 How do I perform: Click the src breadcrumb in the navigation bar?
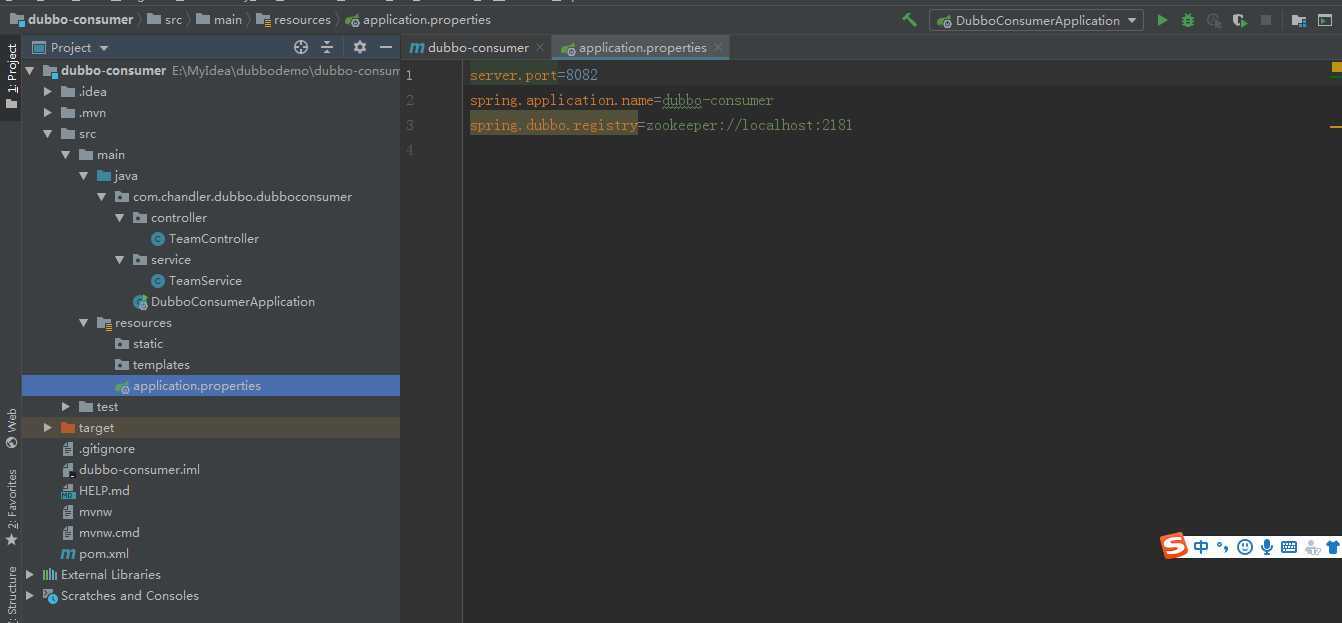point(164,19)
